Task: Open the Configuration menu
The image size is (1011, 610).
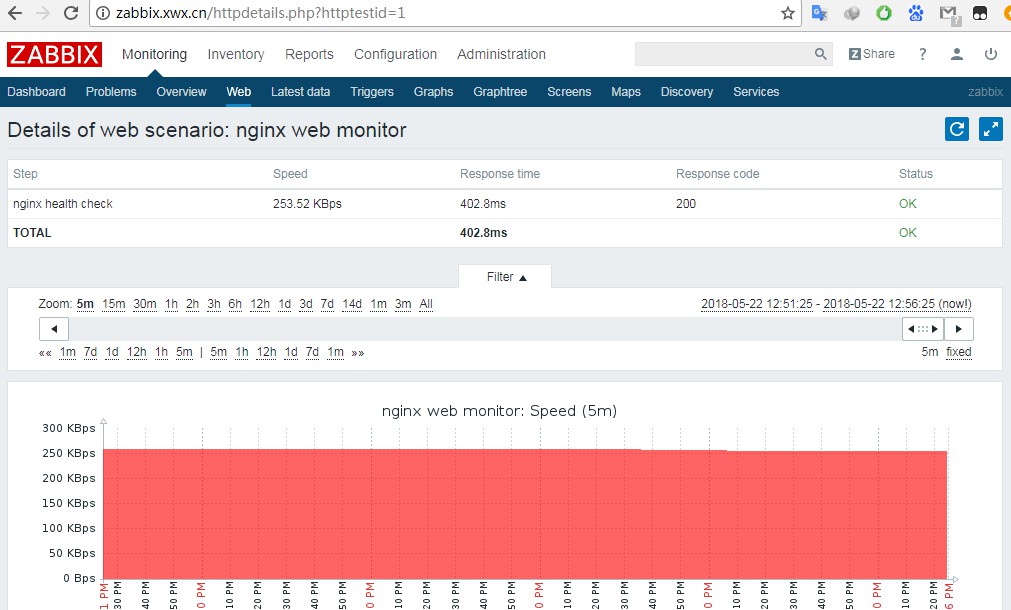Action: click(x=395, y=54)
